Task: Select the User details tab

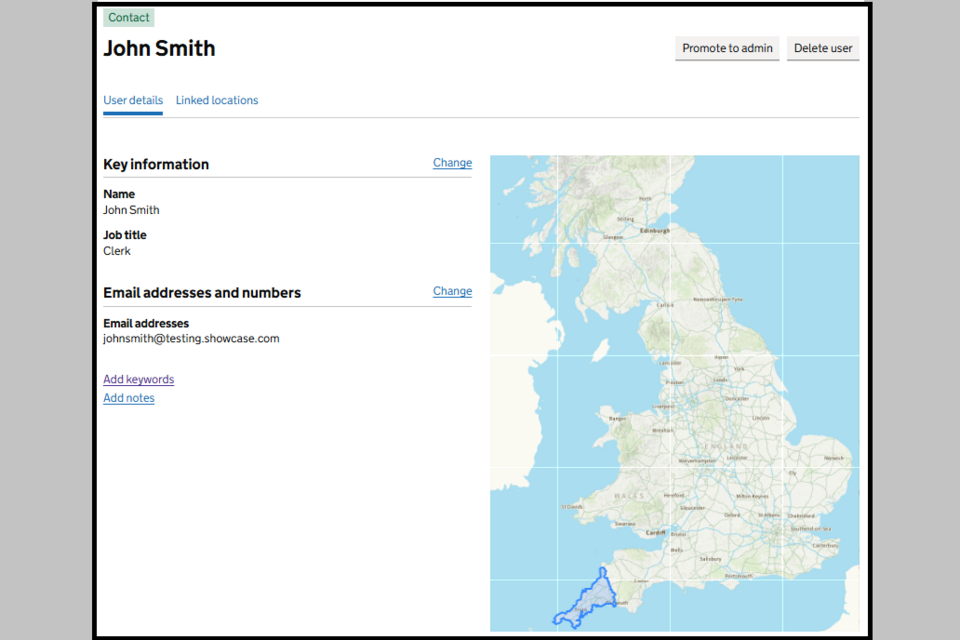Action: [x=133, y=100]
